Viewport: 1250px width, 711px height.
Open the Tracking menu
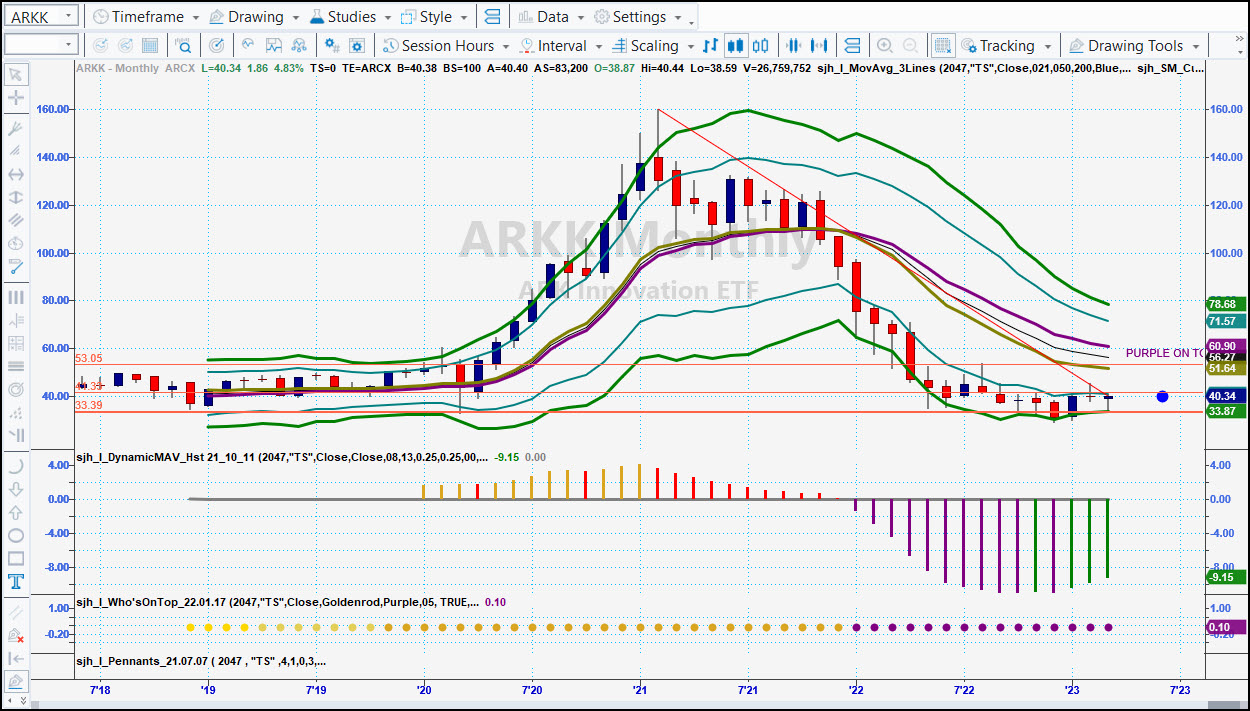pyautogui.click(x=1006, y=45)
